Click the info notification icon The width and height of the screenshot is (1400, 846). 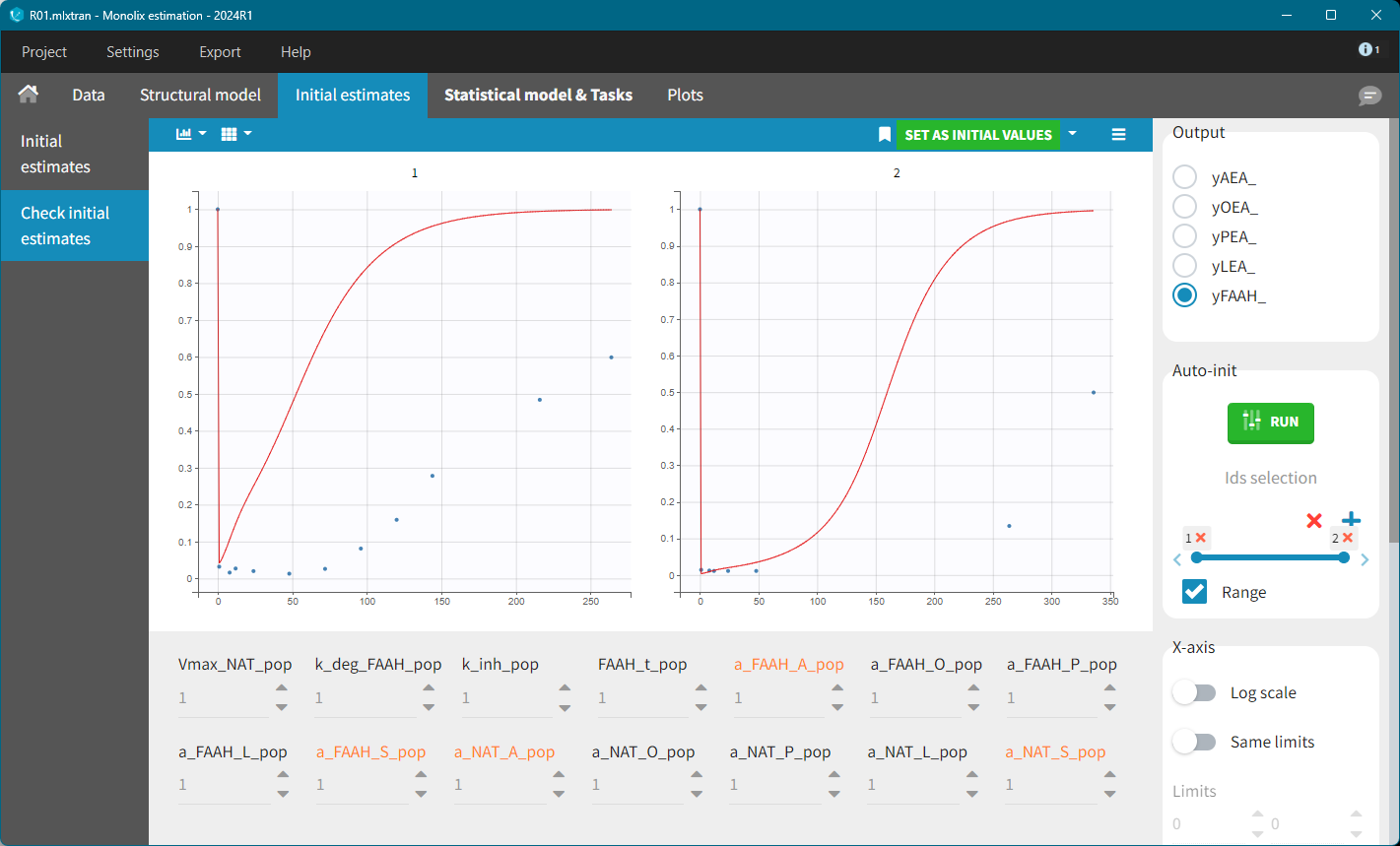point(1367,49)
